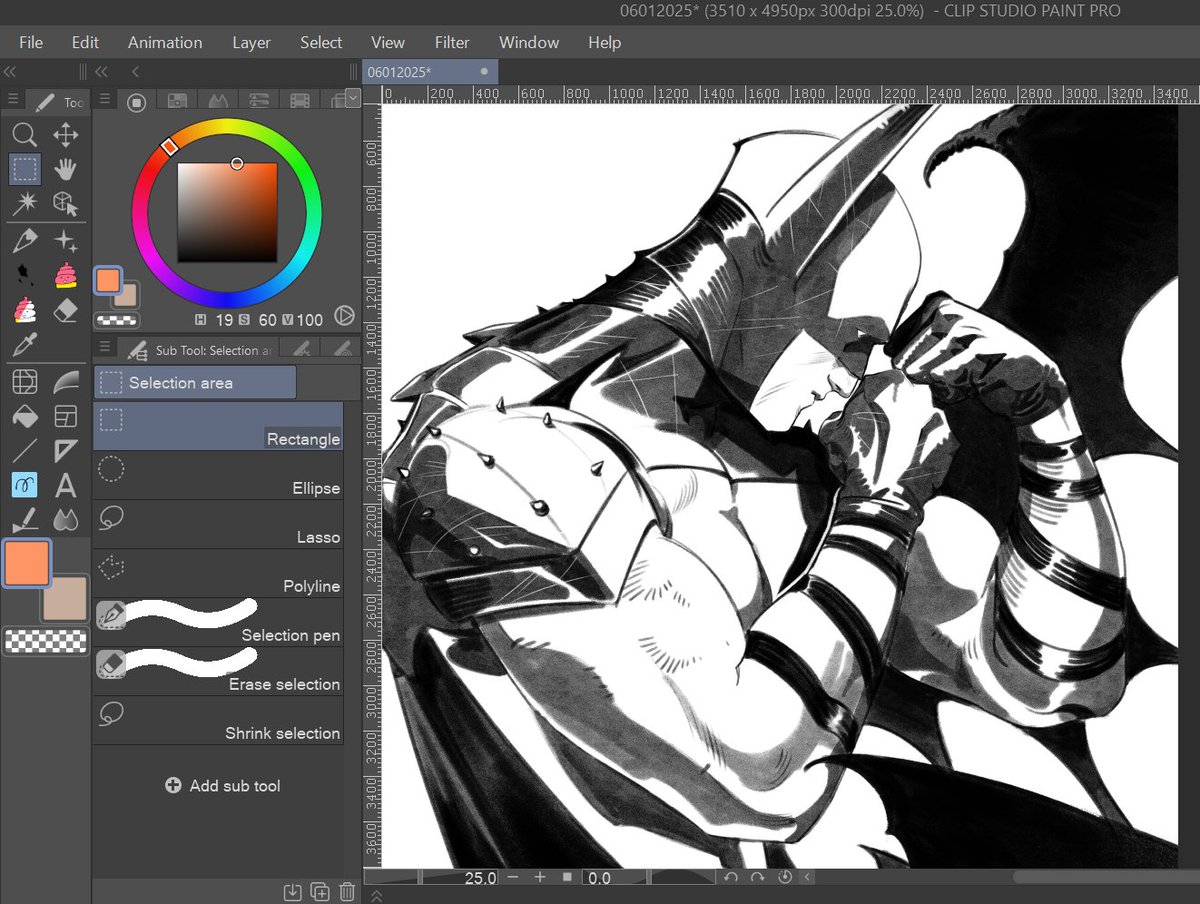Duplicate the sub tool via copy icon
This screenshot has width=1200, height=904.
click(x=320, y=892)
